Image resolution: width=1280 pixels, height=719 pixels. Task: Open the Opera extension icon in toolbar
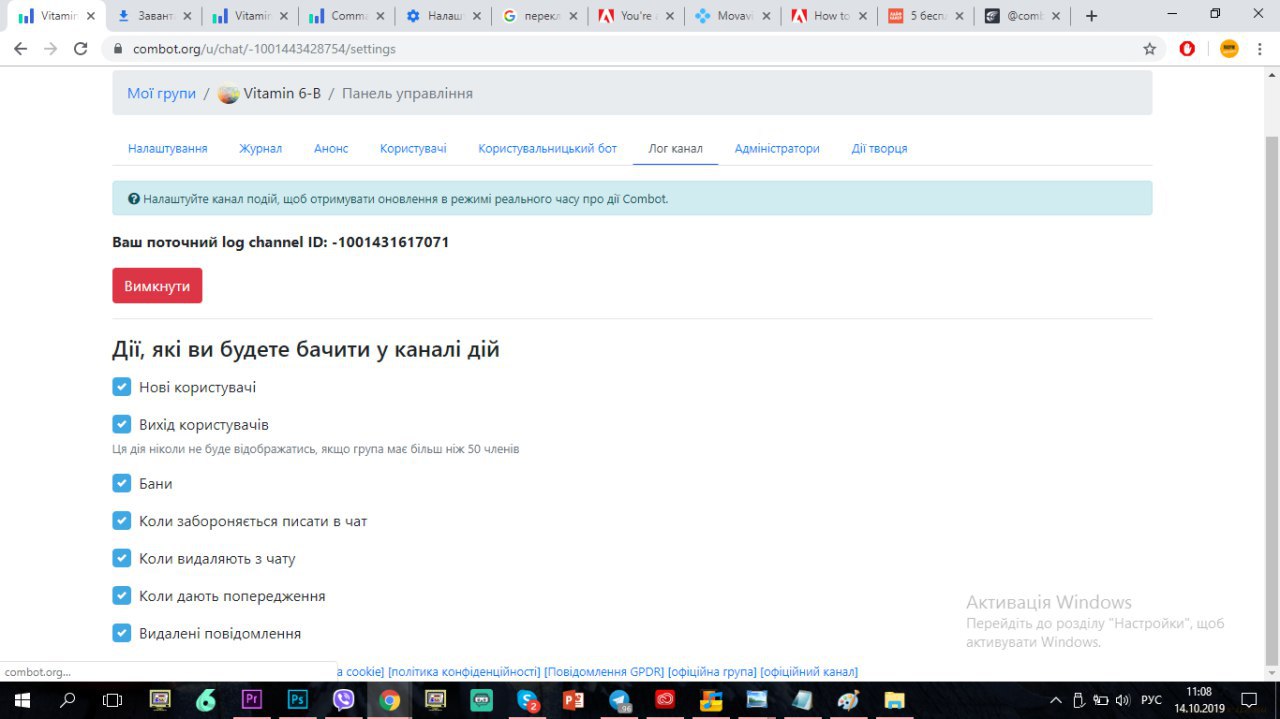tap(1187, 48)
